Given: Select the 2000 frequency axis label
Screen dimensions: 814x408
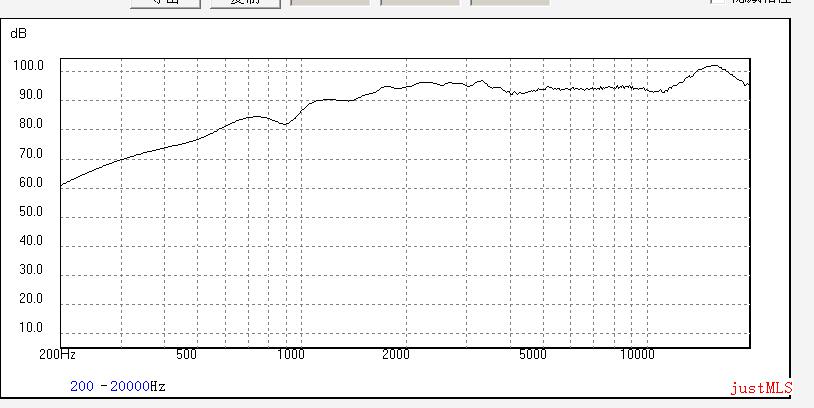Looking at the screenshot, I should (x=396, y=355).
